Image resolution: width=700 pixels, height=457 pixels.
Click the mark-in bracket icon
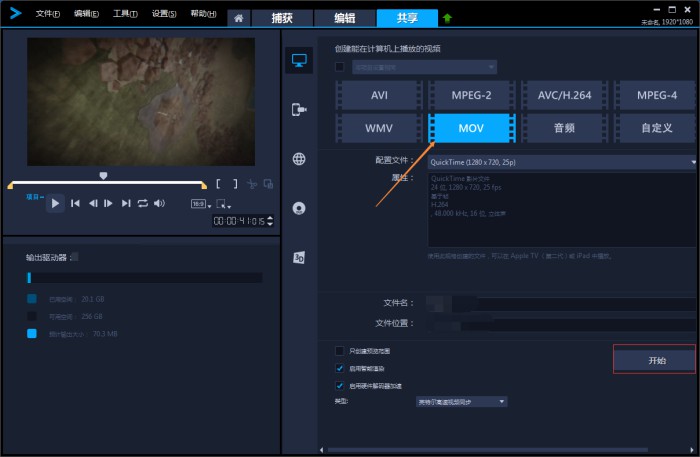(220, 184)
